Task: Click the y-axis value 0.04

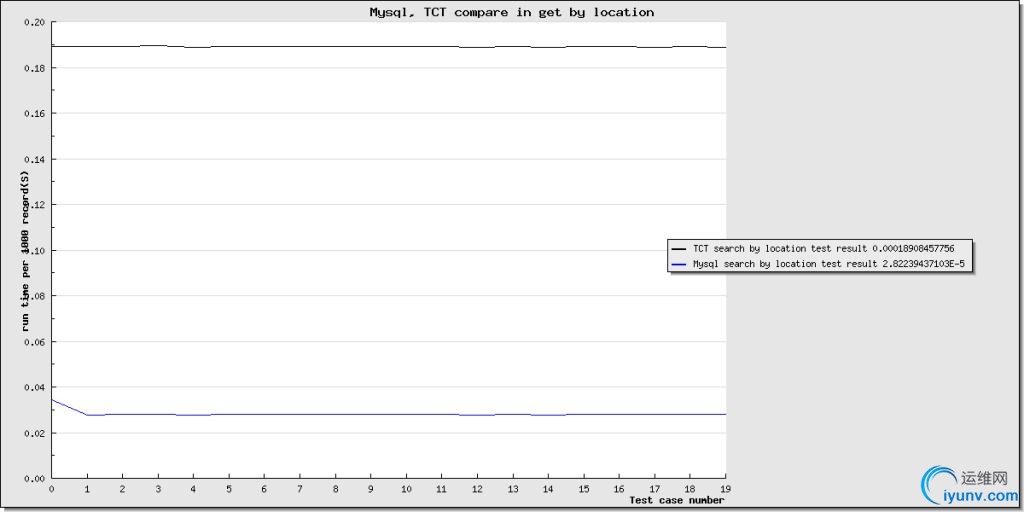Action: (33, 387)
